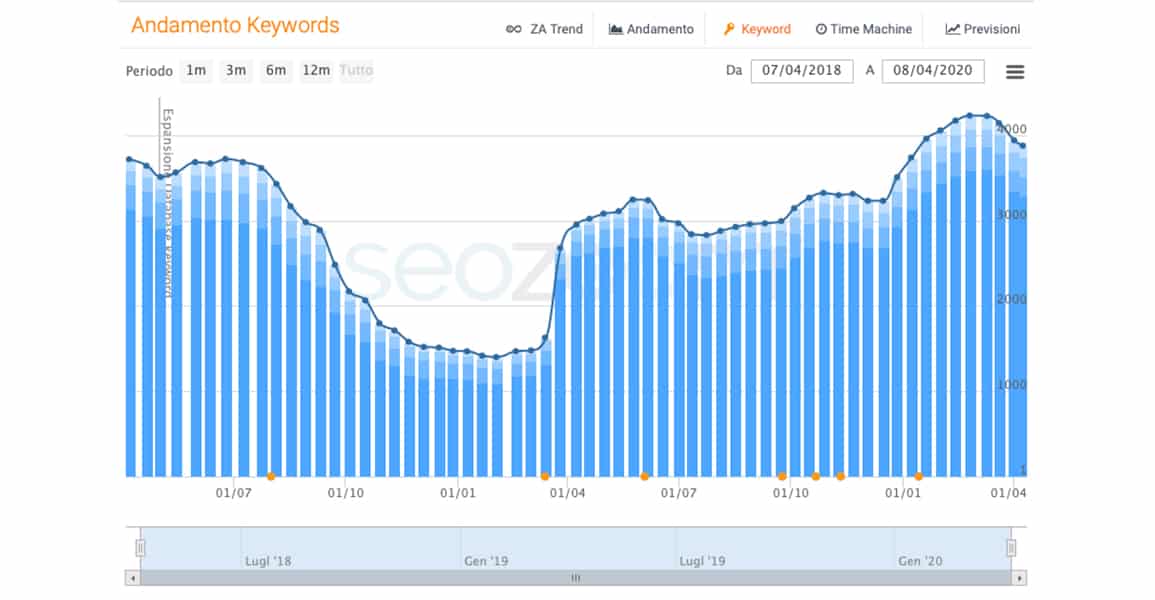This screenshot has height=600, width=1155.
Task: Select the Tutto period button
Action: [x=357, y=71]
